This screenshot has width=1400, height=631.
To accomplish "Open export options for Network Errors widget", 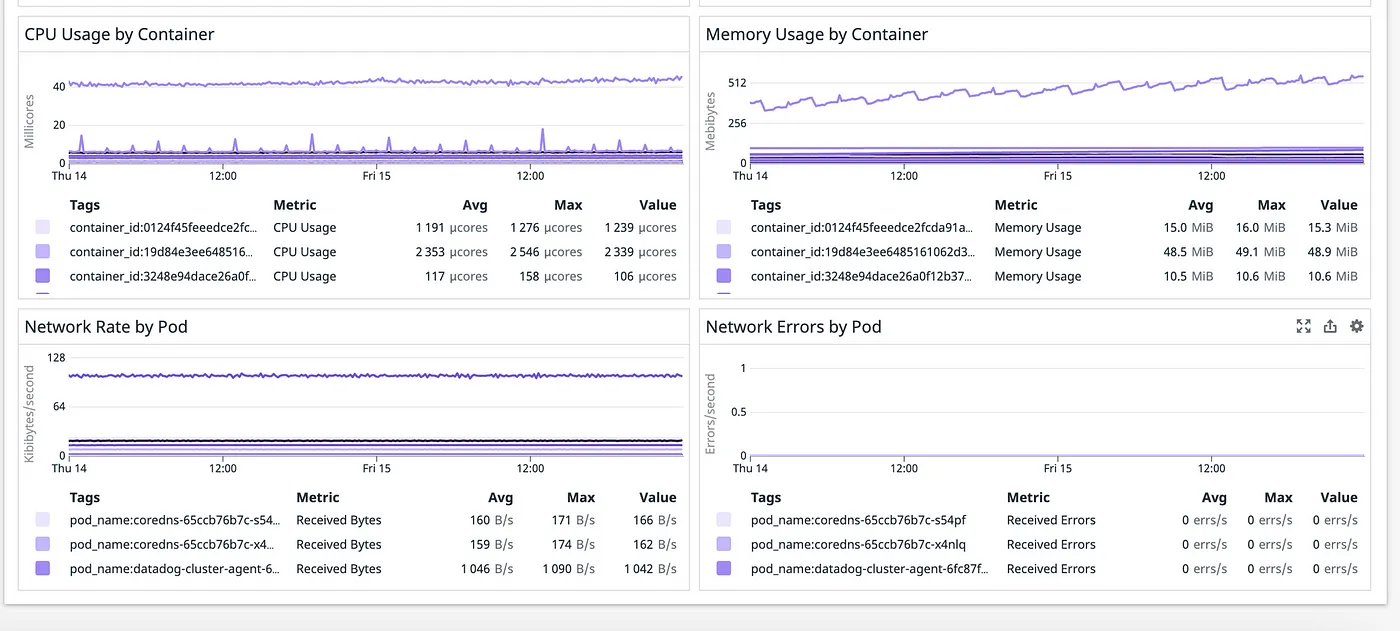I will click(1329, 326).
